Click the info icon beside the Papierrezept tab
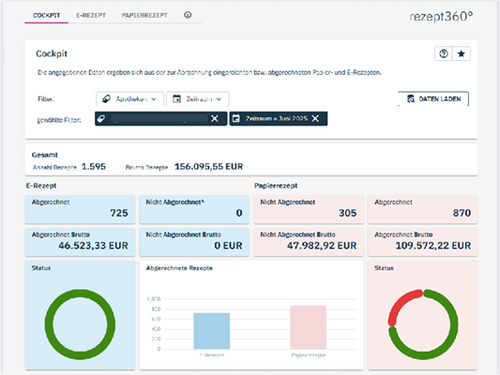Screen dimensions: 500x375 point(188,15)
